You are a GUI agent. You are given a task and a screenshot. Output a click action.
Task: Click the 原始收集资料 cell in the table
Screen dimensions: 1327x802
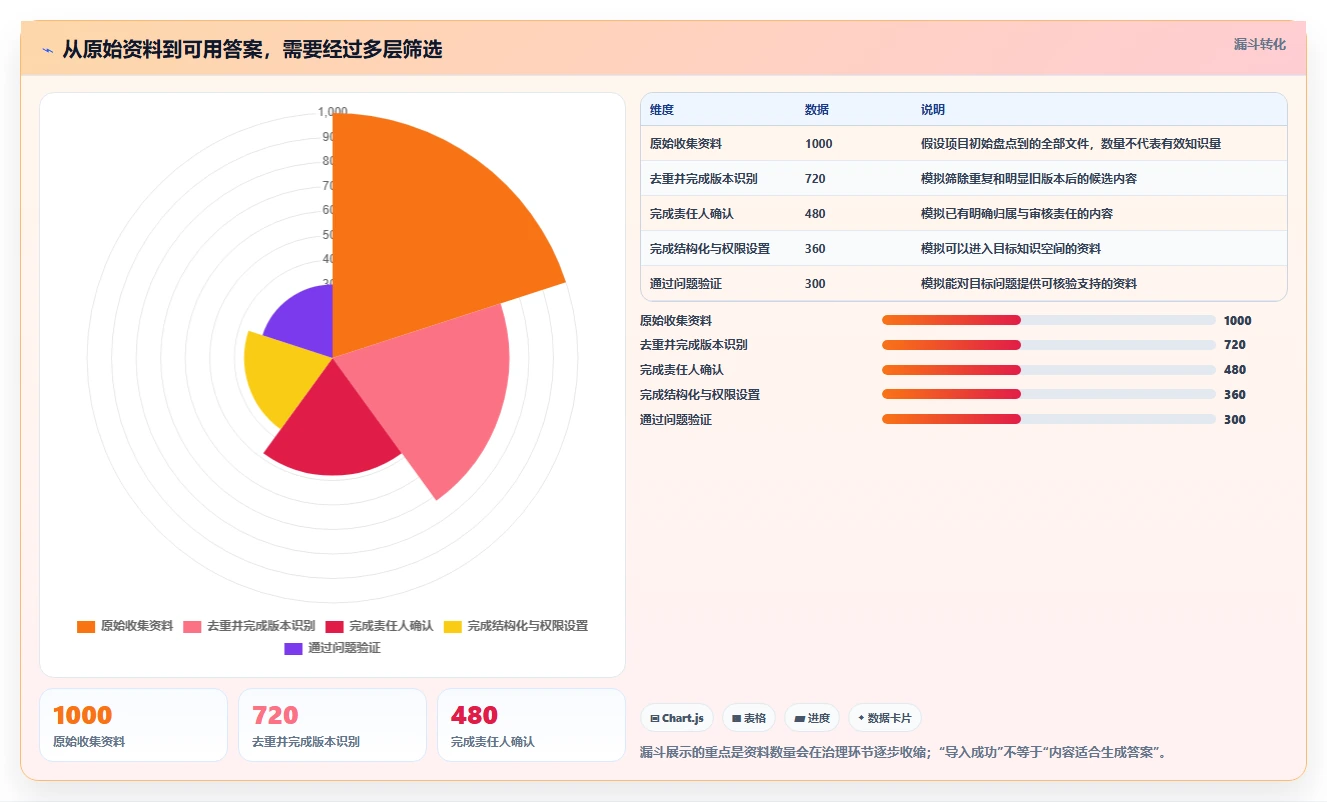(x=686, y=144)
